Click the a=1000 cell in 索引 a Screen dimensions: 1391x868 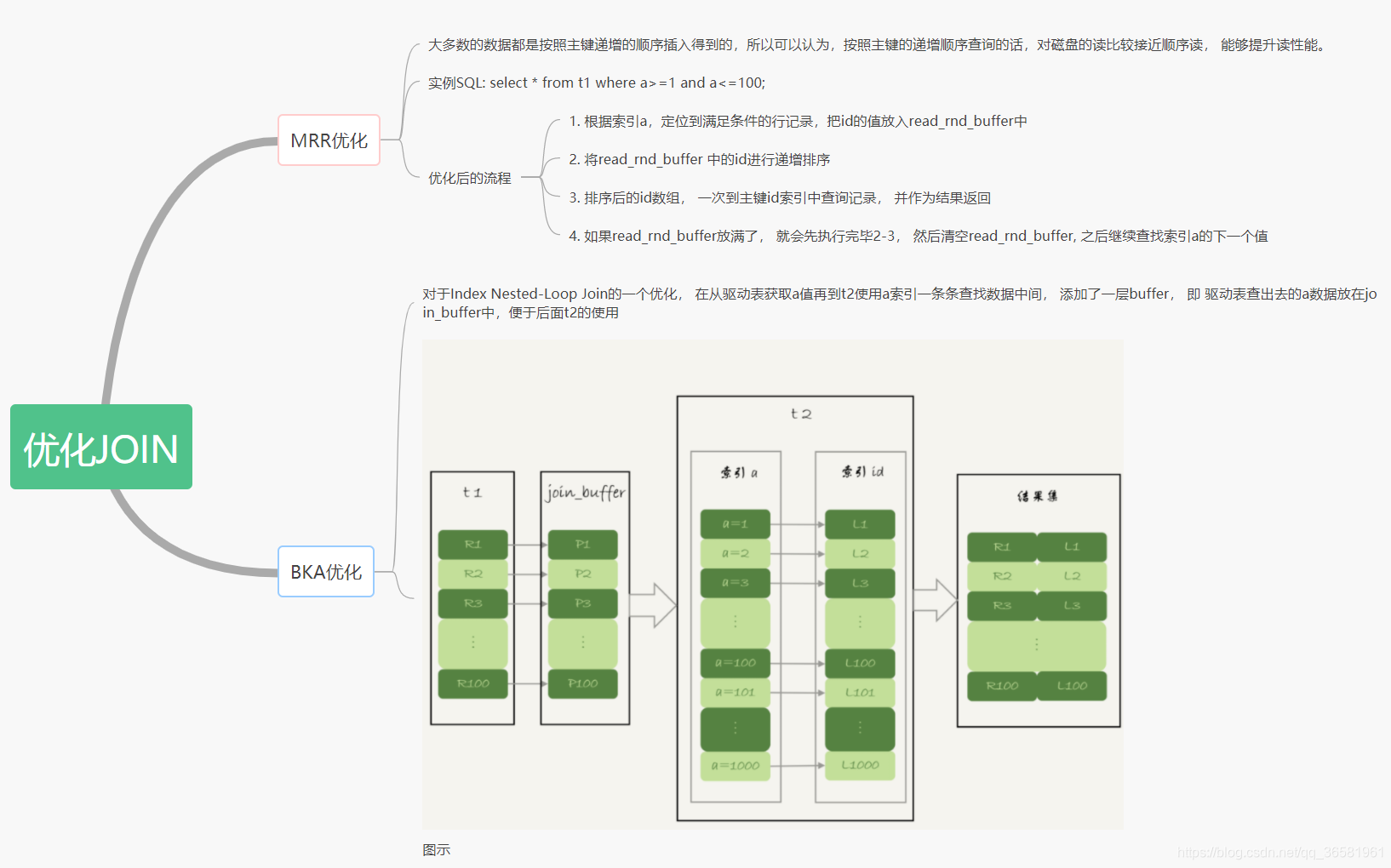736,766
